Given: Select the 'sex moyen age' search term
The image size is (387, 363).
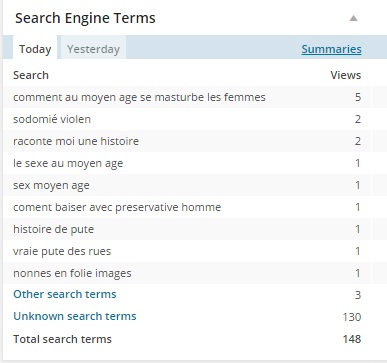Looking at the screenshot, I should pyautogui.click(x=51, y=185).
